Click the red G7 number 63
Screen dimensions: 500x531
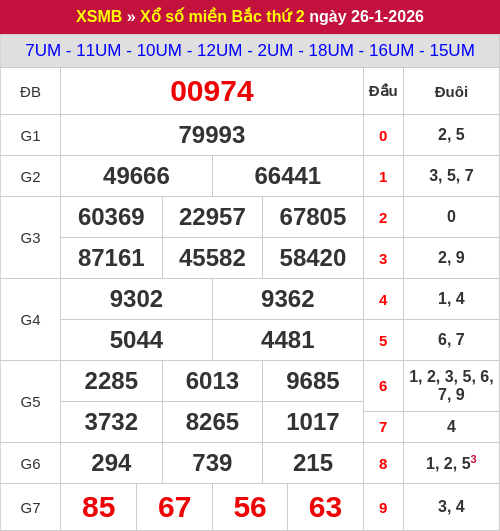[x=326, y=507]
